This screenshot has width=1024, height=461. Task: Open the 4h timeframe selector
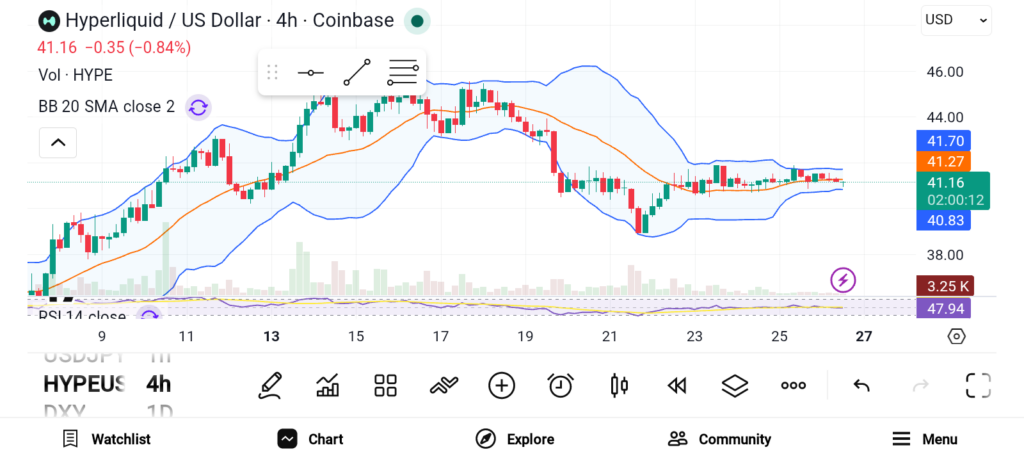(158, 384)
